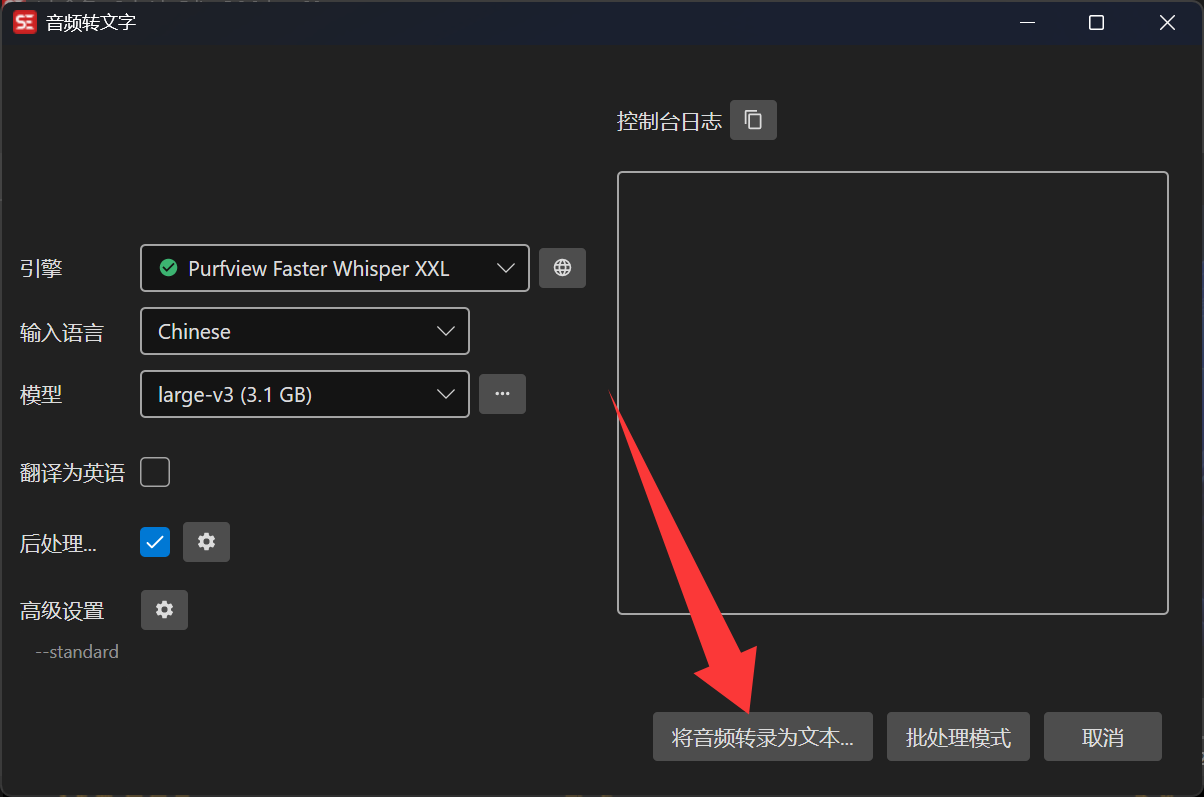
Task: Click the 取消 cancel button
Action: (1102, 737)
